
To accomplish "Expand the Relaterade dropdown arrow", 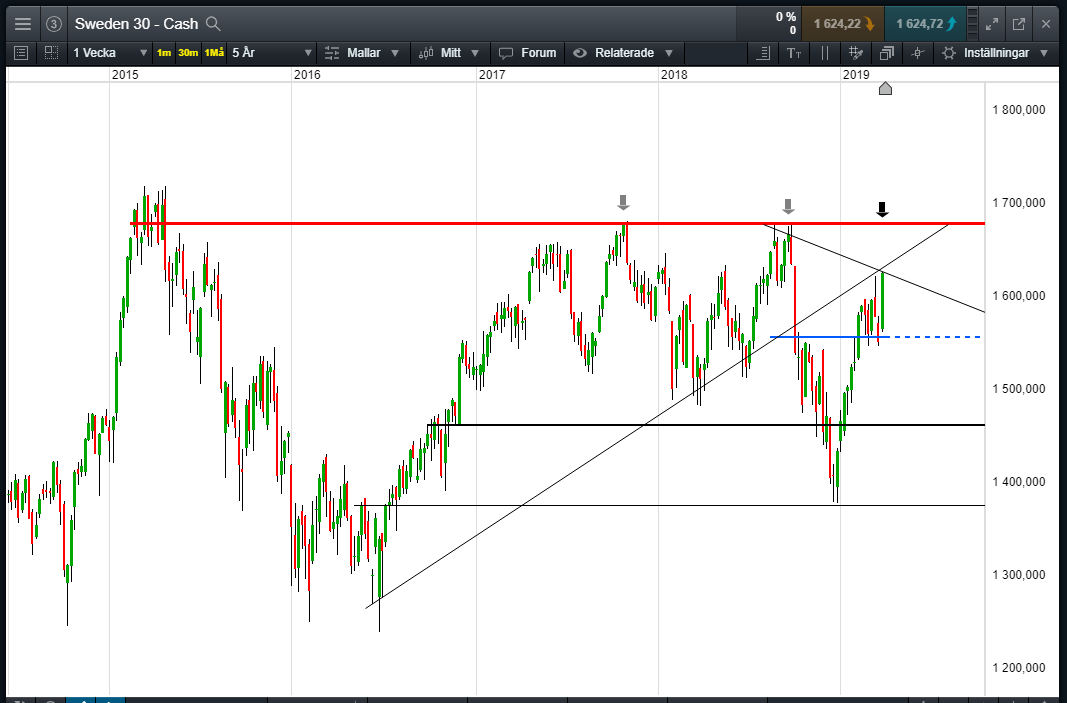I will (x=669, y=53).
